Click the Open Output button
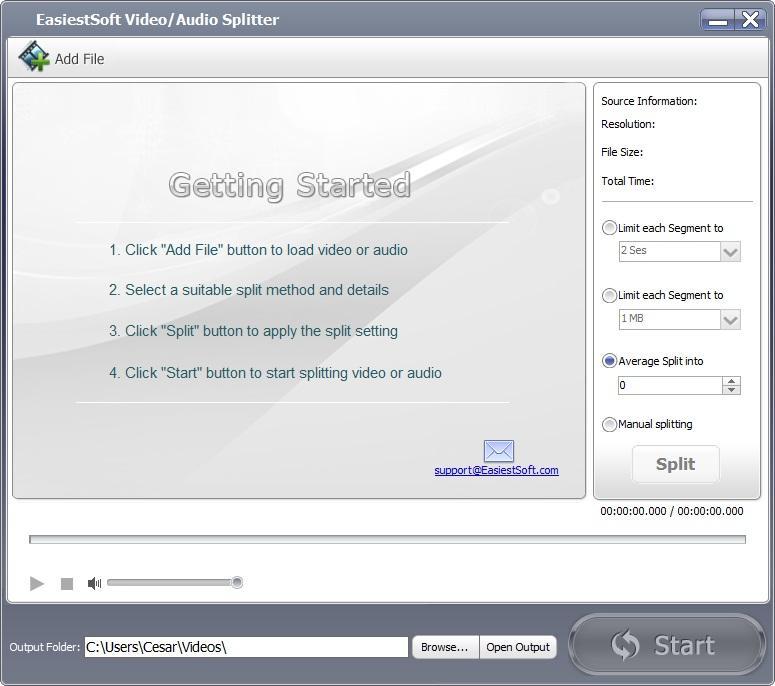 [x=518, y=647]
